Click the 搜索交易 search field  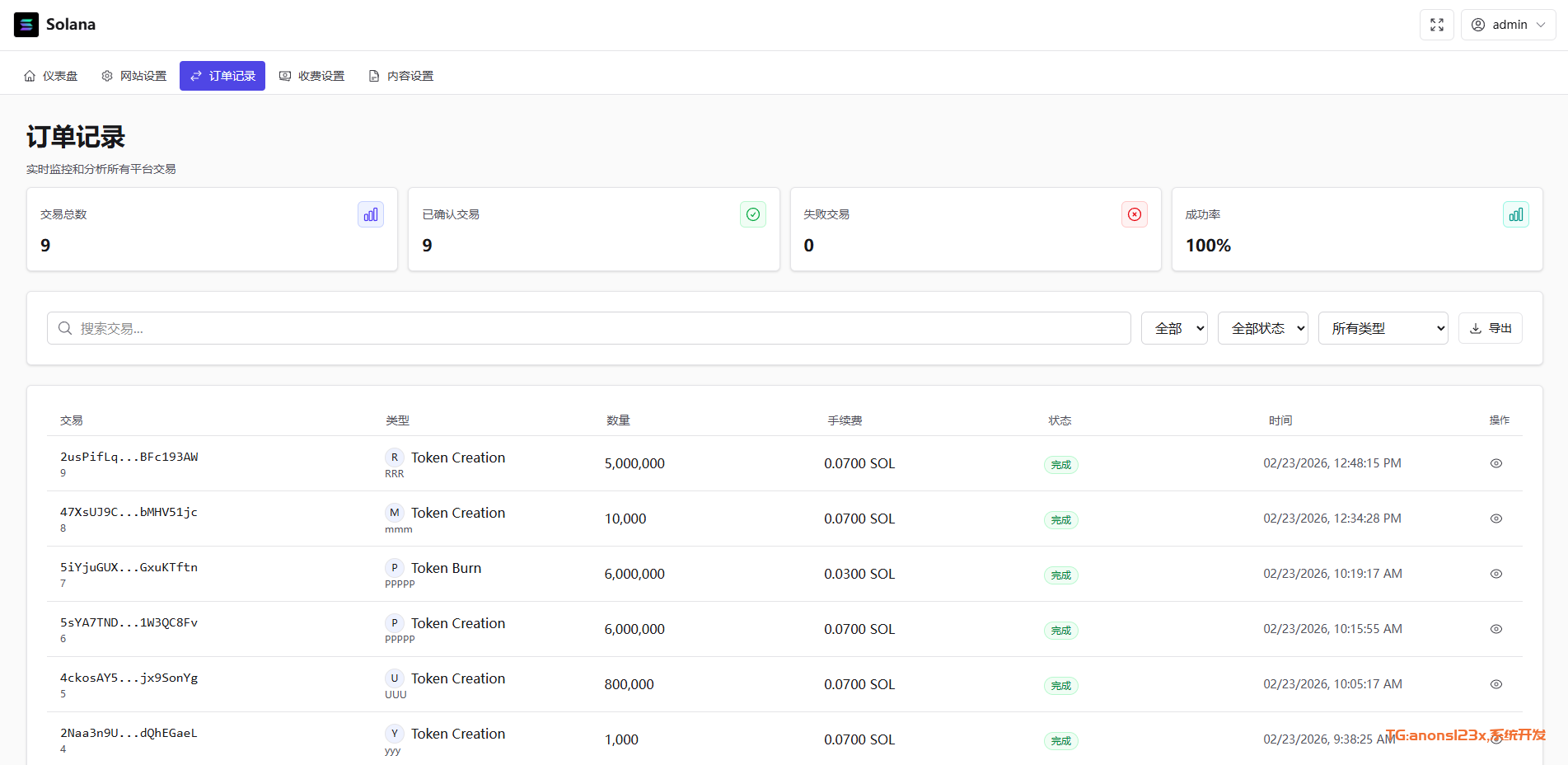tap(588, 328)
